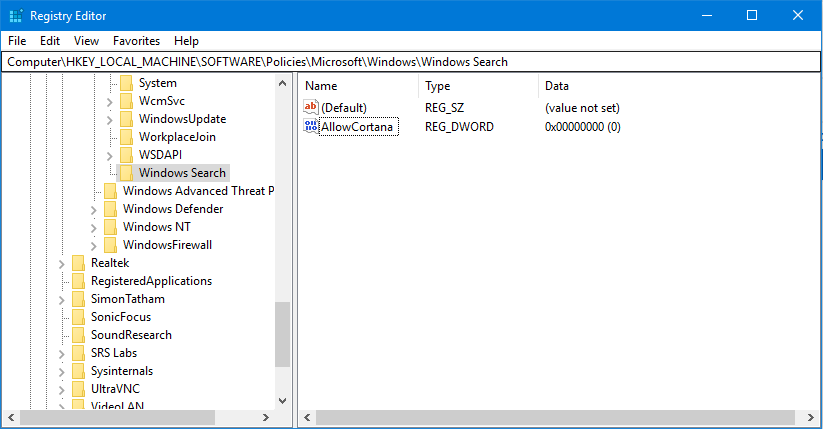This screenshot has width=823, height=429.
Task: Click the AllowCortana DWORD value icon
Action: tap(311, 126)
